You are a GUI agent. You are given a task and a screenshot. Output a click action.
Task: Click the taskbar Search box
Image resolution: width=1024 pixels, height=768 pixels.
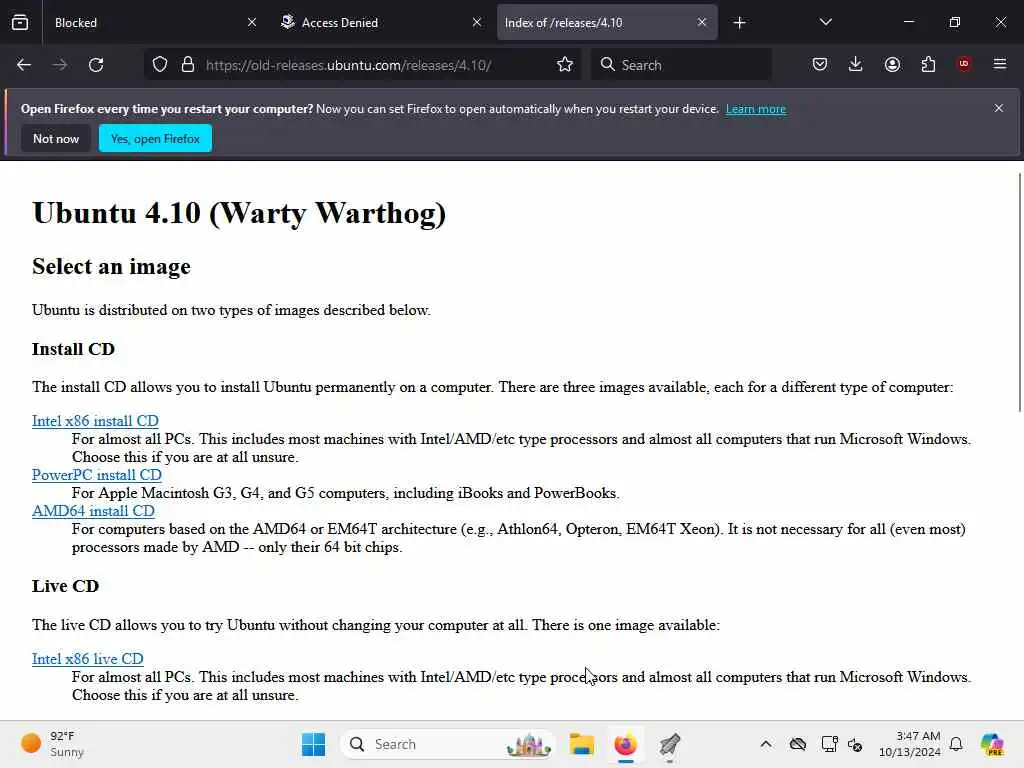(x=447, y=744)
